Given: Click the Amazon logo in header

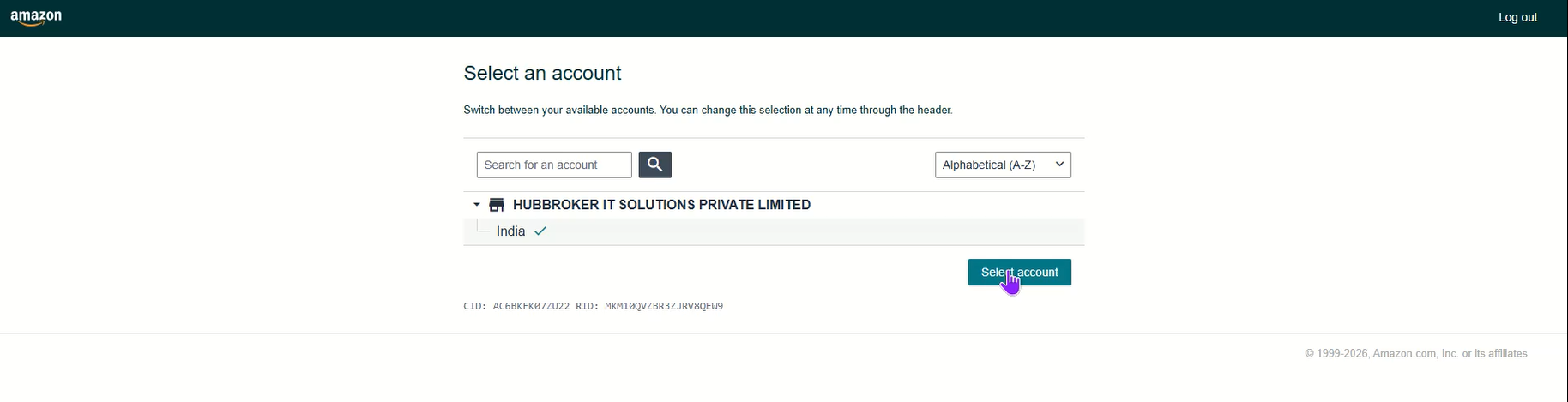Looking at the screenshot, I should coord(36,17).
